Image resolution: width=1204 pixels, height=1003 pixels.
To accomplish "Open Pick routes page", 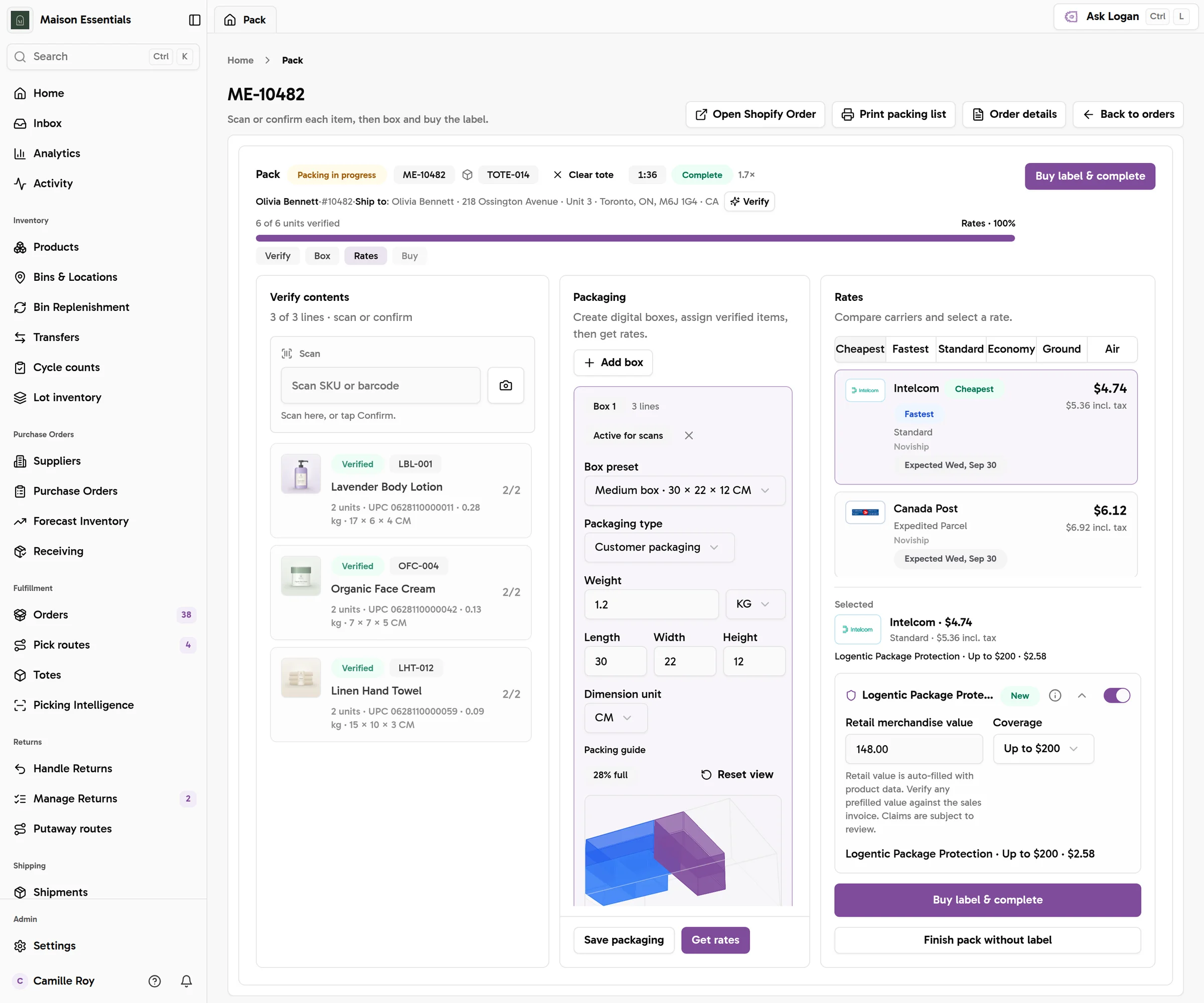I will [x=103, y=645].
